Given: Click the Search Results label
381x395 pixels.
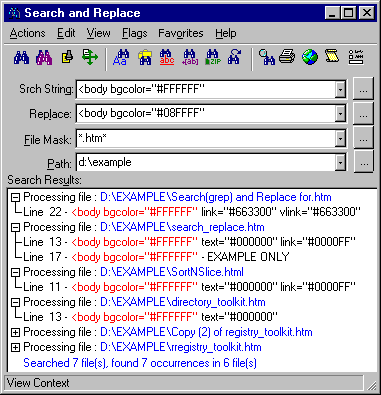Looking at the screenshot, I should coord(44,180).
